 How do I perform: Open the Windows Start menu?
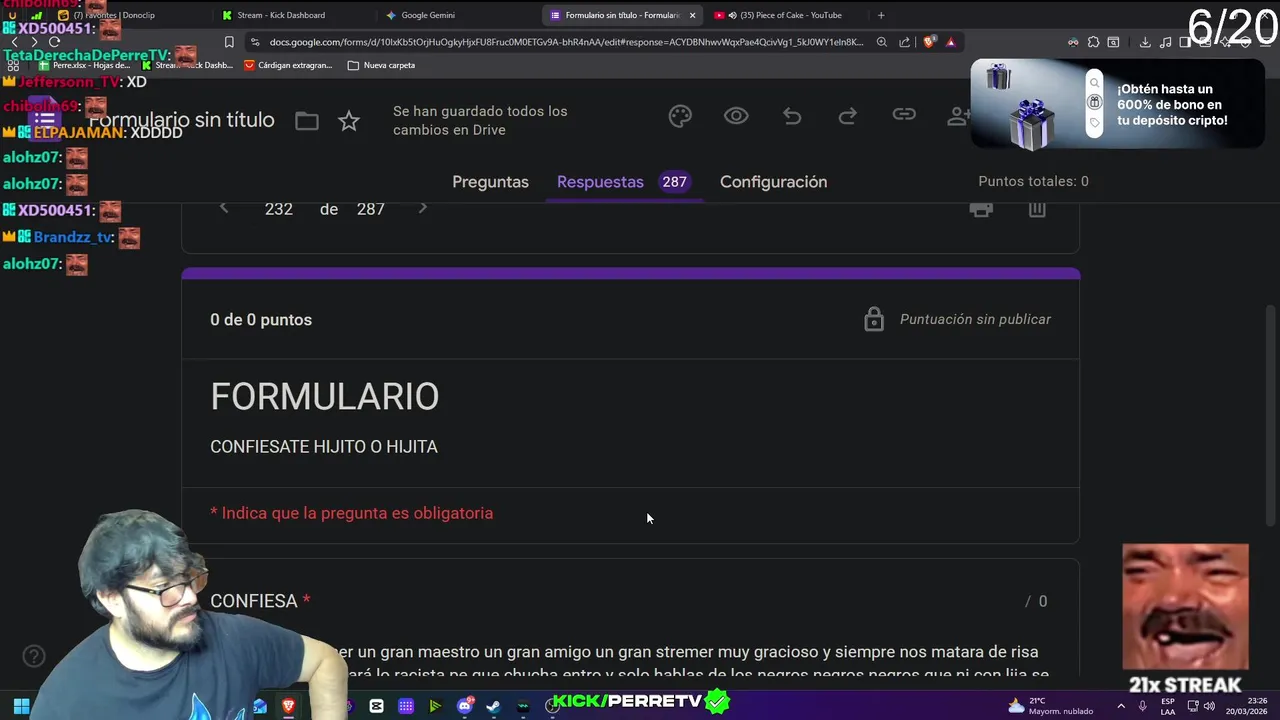(x=21, y=706)
